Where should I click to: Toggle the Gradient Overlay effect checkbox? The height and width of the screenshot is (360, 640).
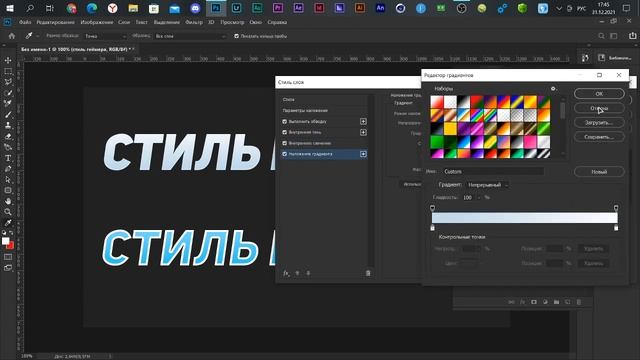(284, 154)
